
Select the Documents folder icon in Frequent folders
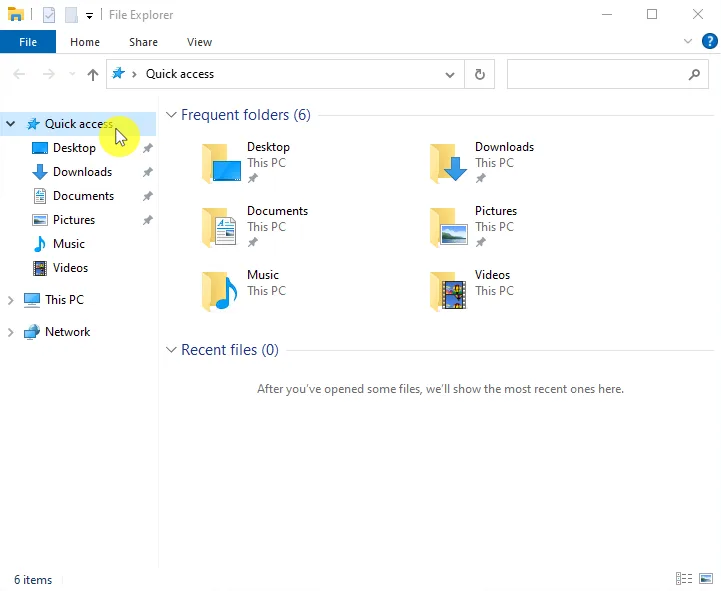[219, 227]
